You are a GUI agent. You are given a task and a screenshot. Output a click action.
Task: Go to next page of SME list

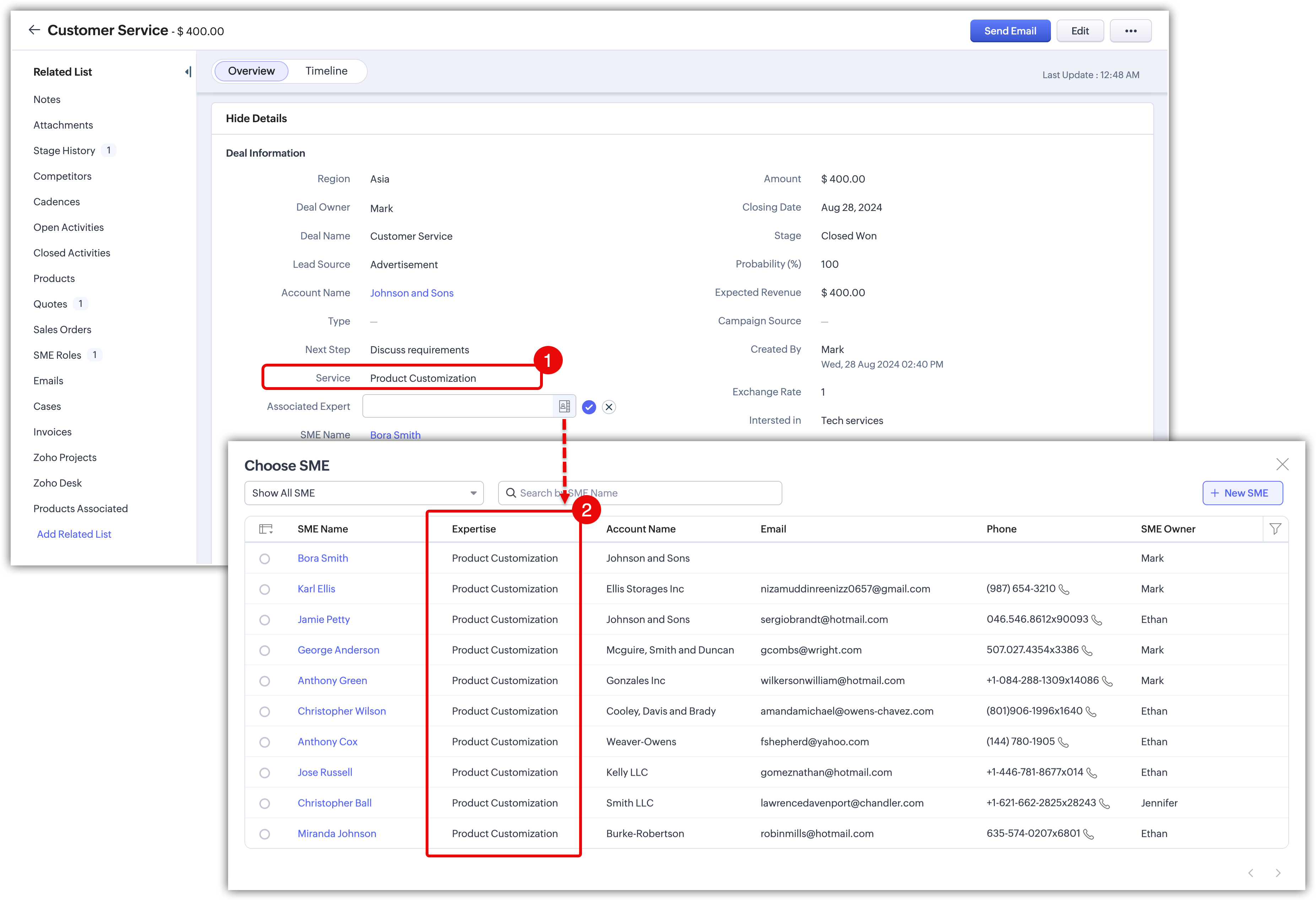(x=1278, y=873)
